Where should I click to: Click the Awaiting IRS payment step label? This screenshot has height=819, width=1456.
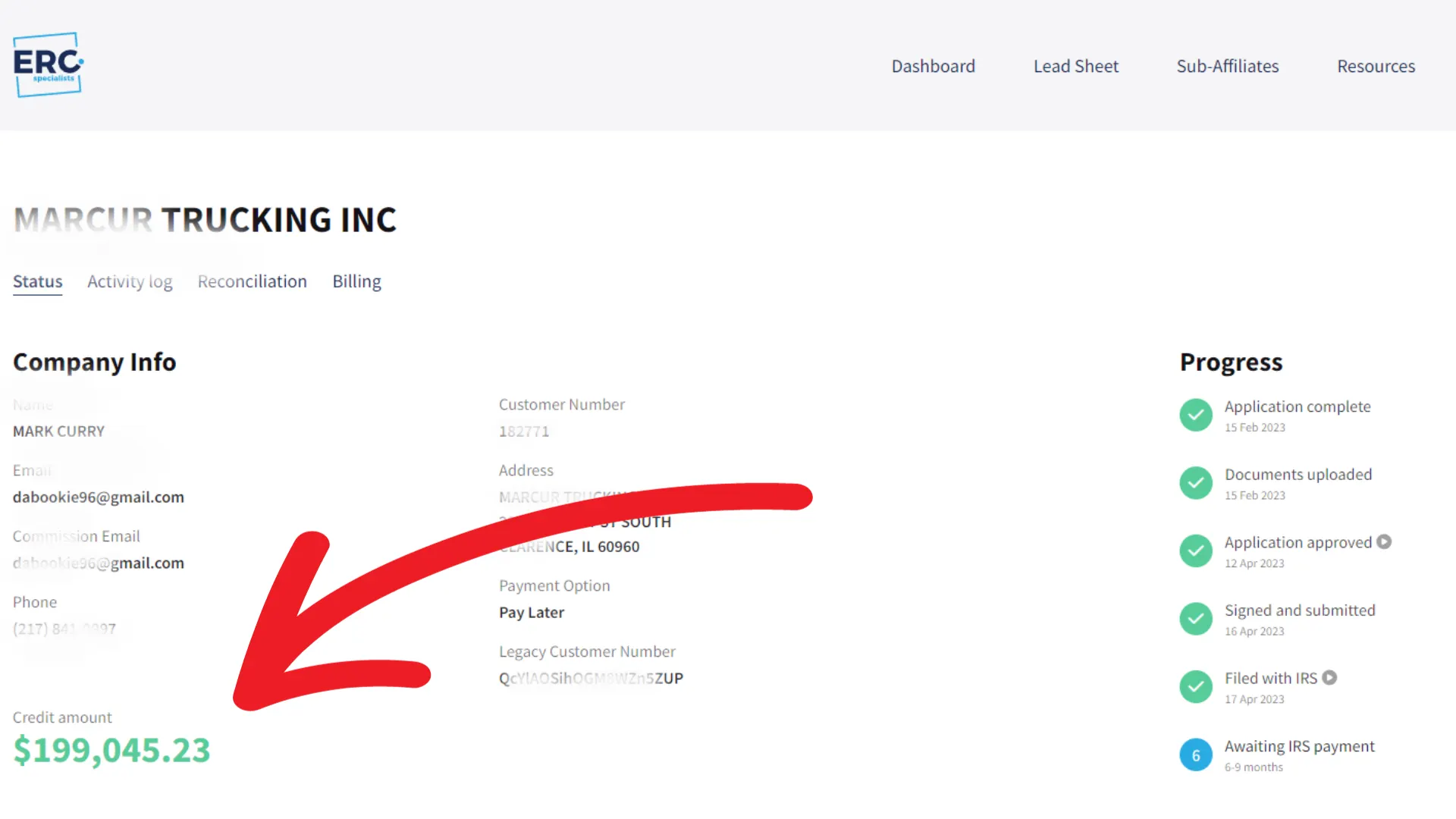click(1299, 746)
